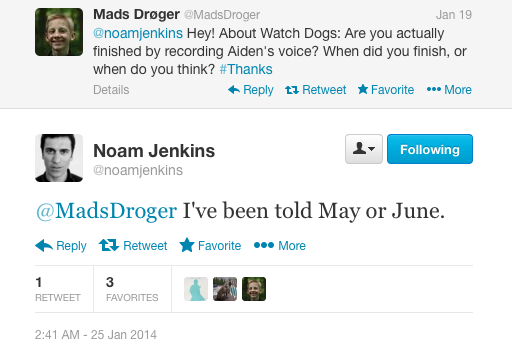View Noam Jenkins' black-and-white profile photo
The height and width of the screenshot is (360, 512).
pyautogui.click(x=59, y=158)
